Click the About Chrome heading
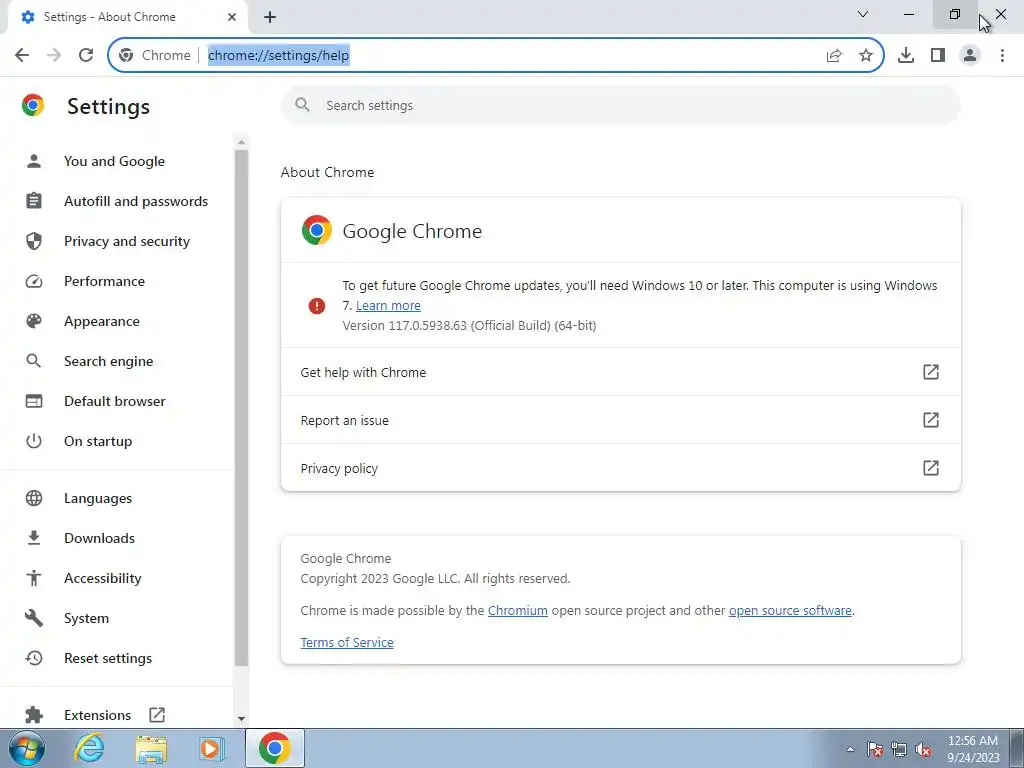Screen dimensions: 1024x768 click(x=327, y=172)
